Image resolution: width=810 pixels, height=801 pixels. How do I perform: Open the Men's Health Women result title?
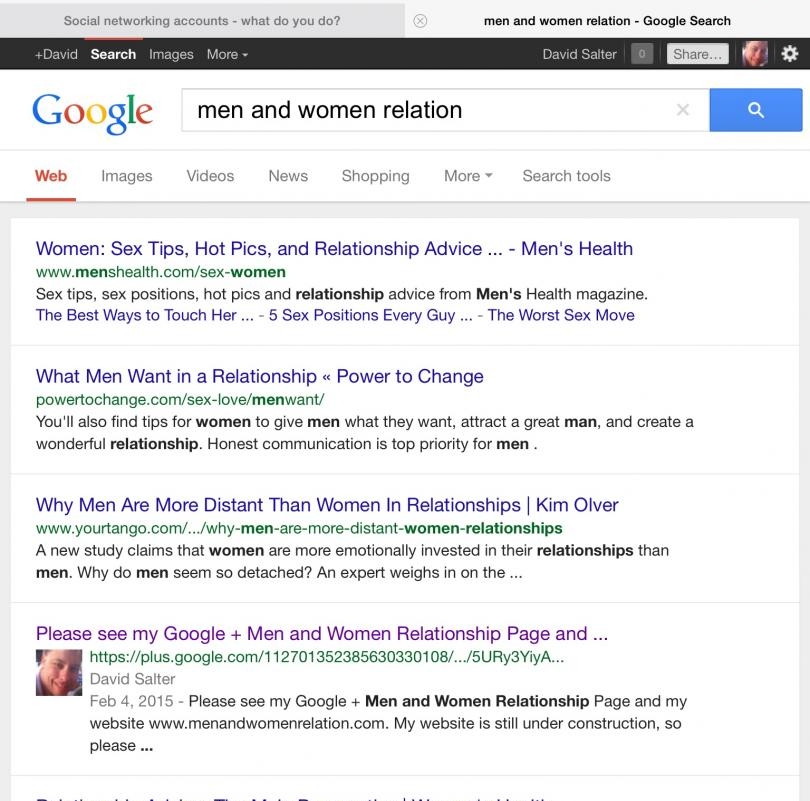tap(334, 249)
